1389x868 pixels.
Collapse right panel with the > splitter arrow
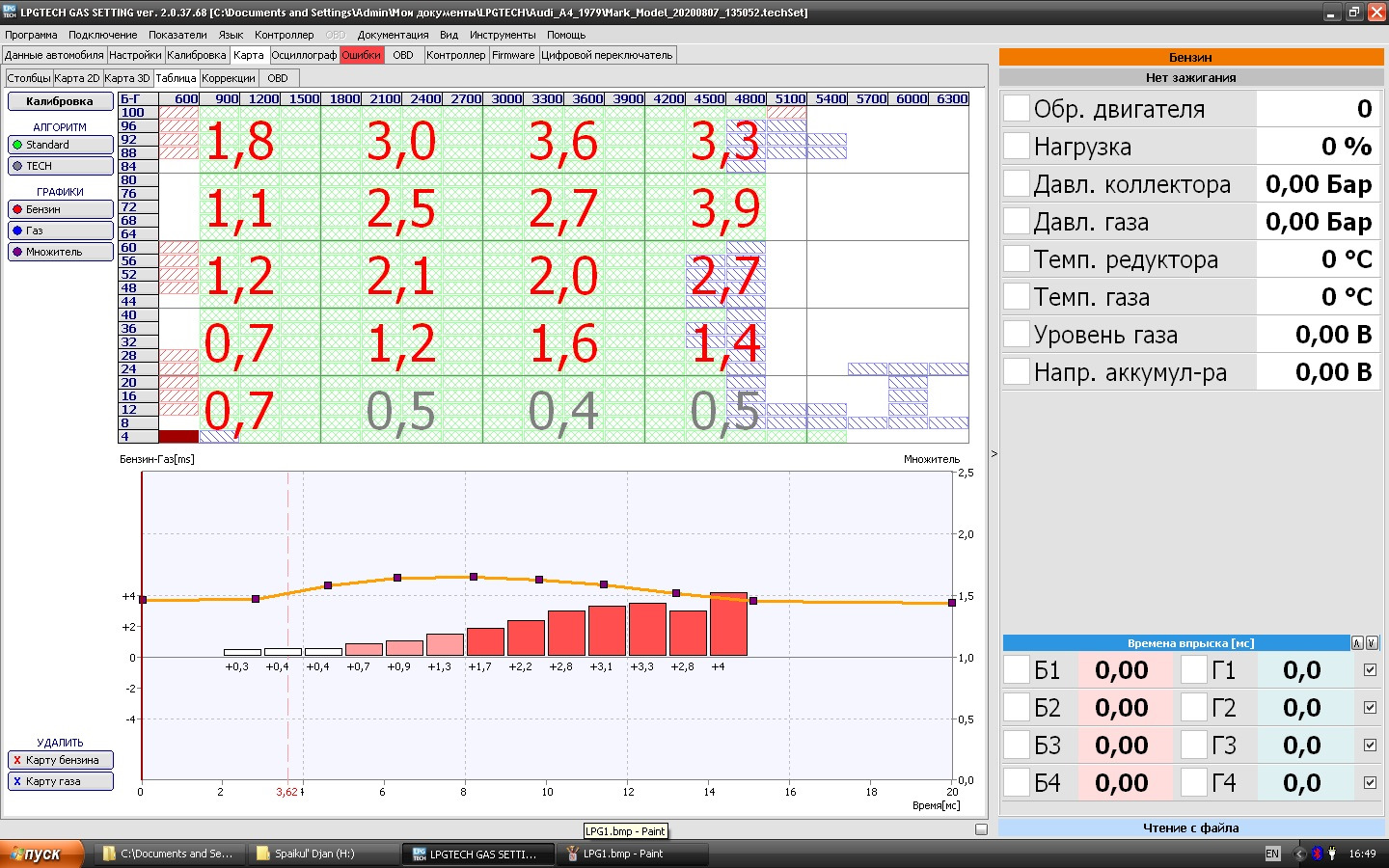click(994, 453)
